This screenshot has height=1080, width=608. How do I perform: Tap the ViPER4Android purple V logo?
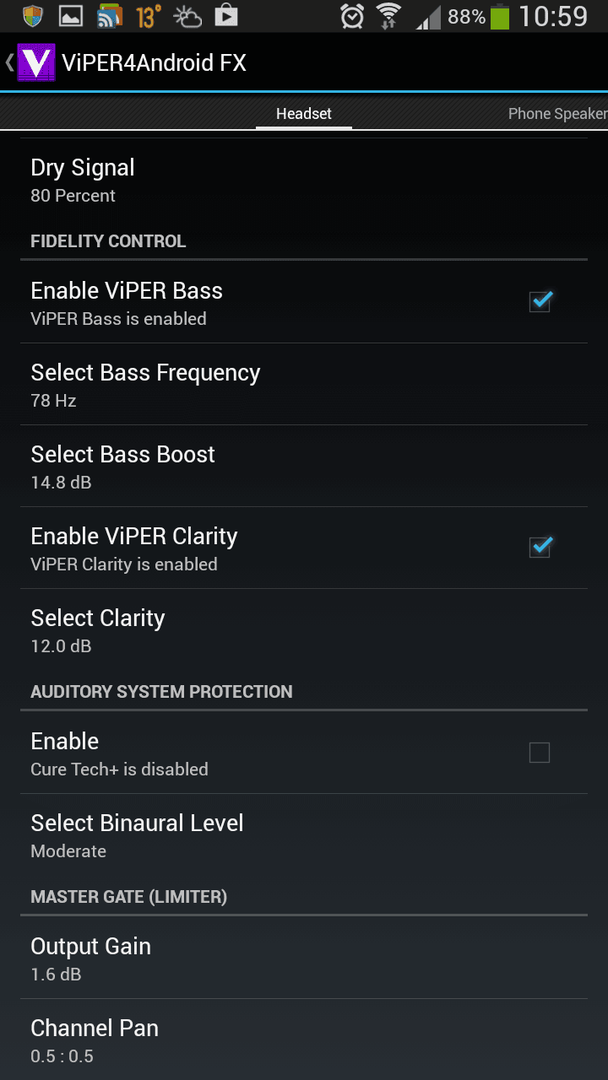coord(36,63)
